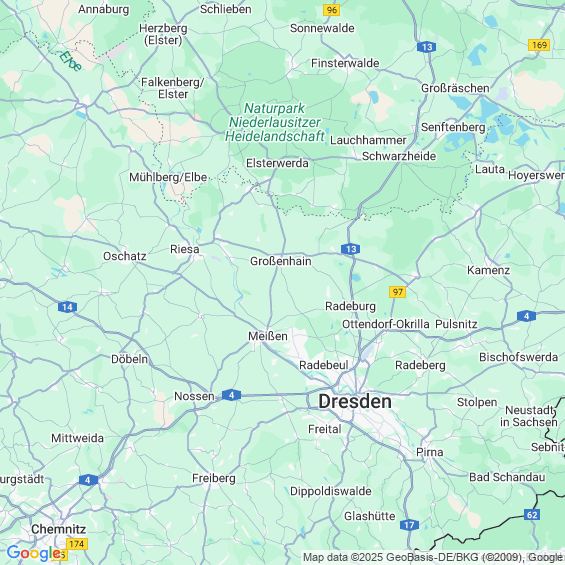Click the A13 highway shield near Großenhain

(x=351, y=249)
